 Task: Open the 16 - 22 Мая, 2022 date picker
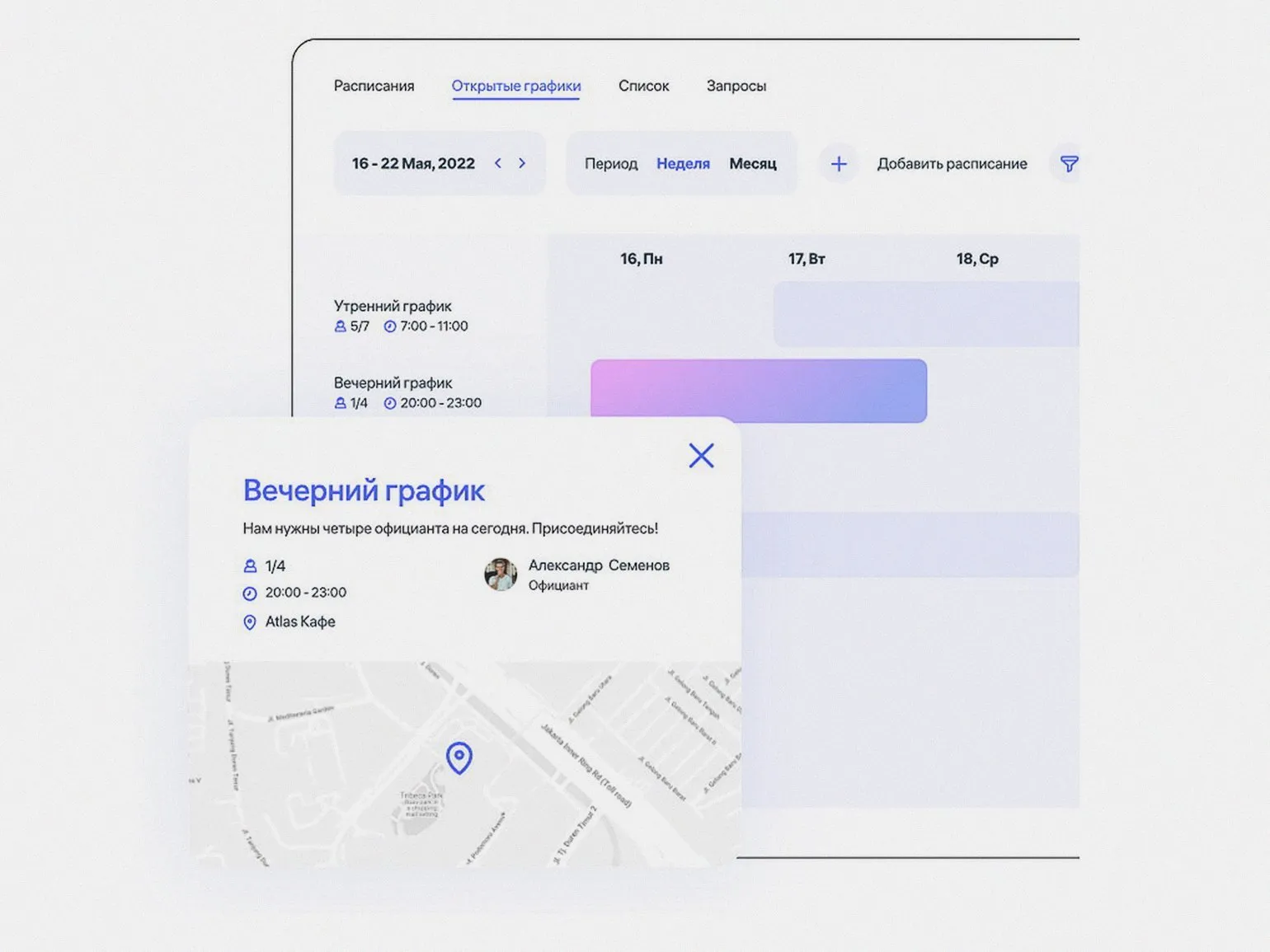pos(413,163)
